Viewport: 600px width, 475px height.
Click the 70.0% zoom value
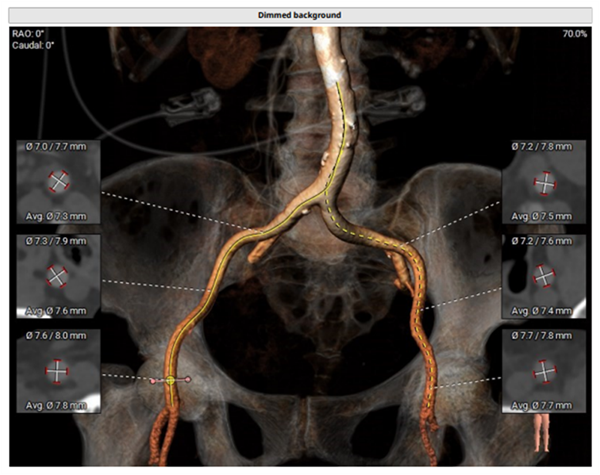click(x=574, y=34)
